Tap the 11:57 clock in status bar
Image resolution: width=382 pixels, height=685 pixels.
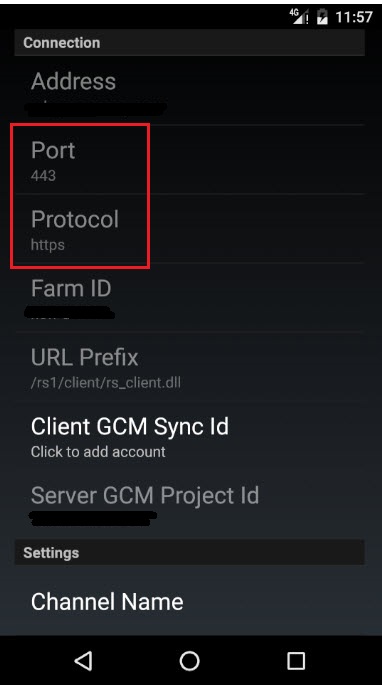(354, 17)
